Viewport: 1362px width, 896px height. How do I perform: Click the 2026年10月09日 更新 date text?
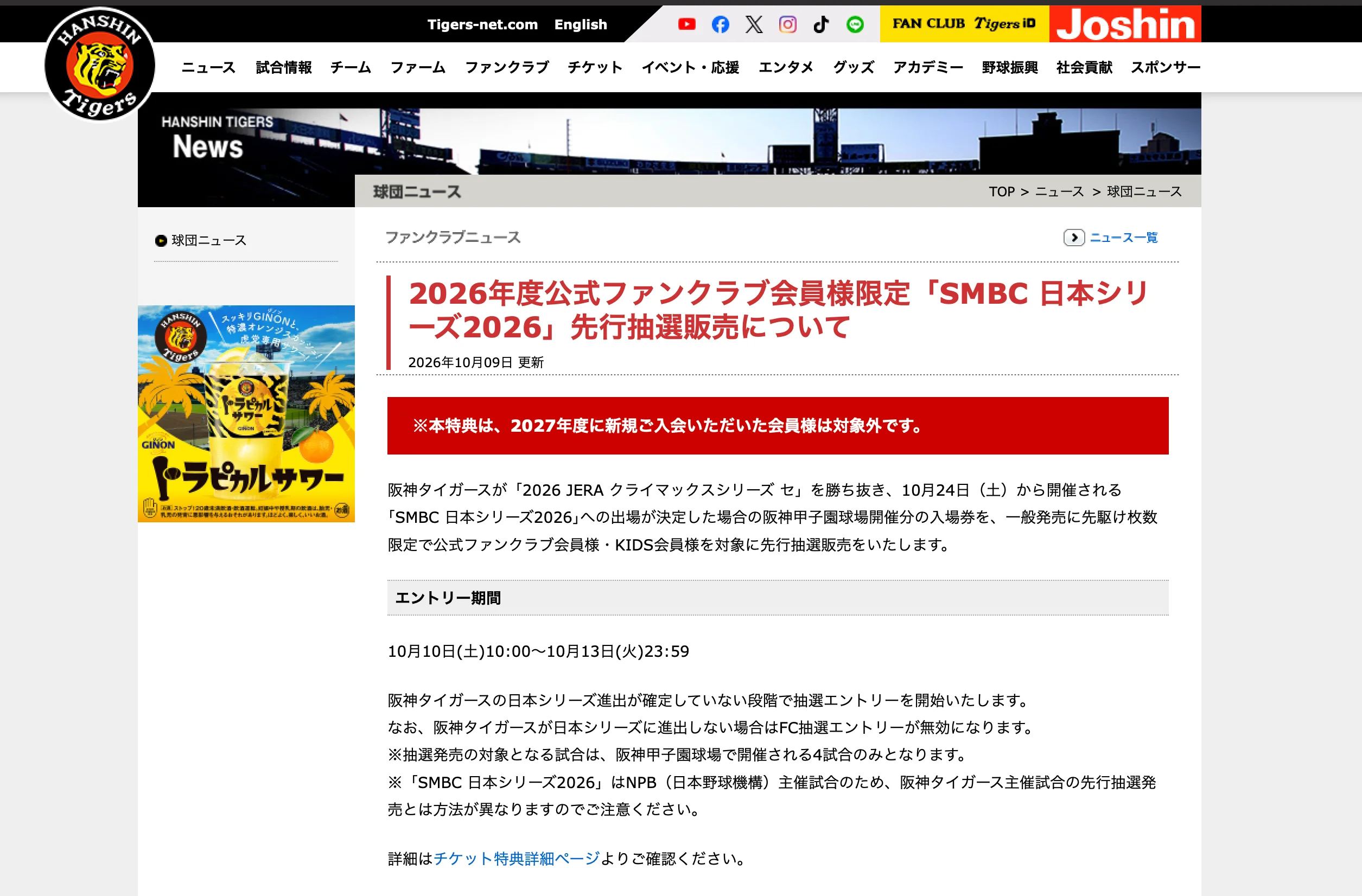pyautogui.click(x=475, y=362)
